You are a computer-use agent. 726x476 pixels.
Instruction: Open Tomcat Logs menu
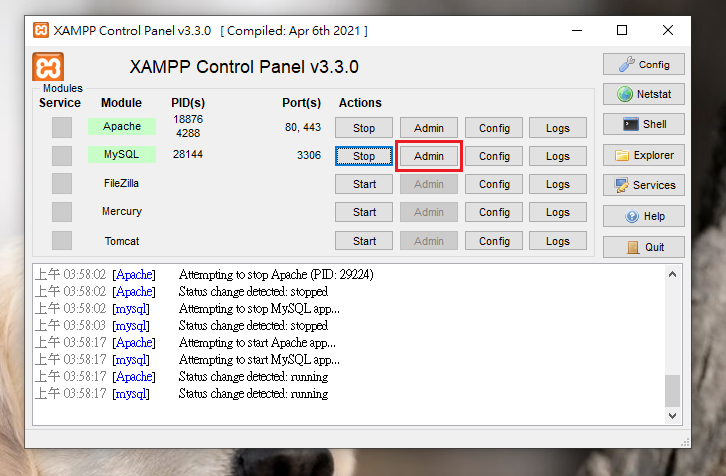click(558, 241)
